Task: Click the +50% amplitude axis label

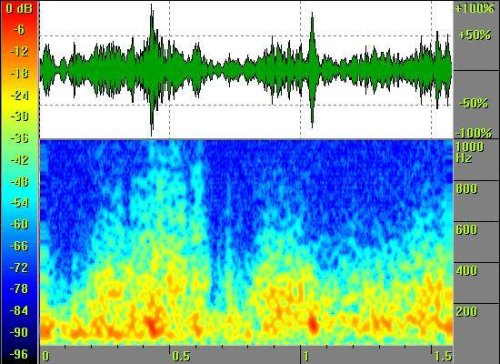Action: point(475,35)
